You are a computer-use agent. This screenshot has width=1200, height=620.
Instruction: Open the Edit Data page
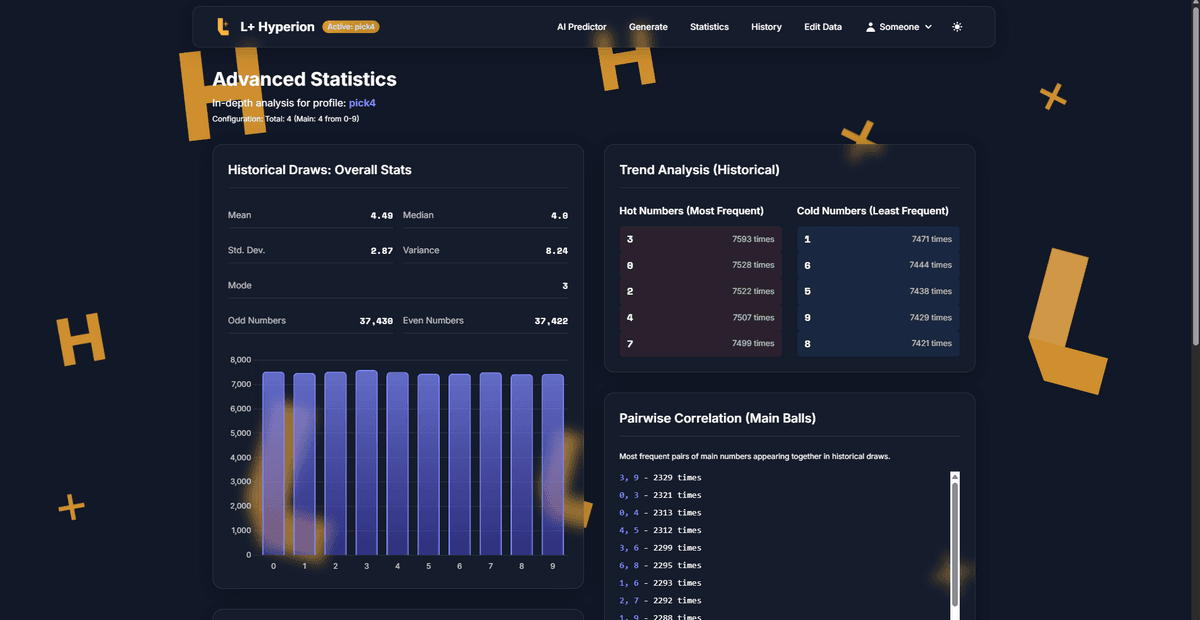[823, 27]
